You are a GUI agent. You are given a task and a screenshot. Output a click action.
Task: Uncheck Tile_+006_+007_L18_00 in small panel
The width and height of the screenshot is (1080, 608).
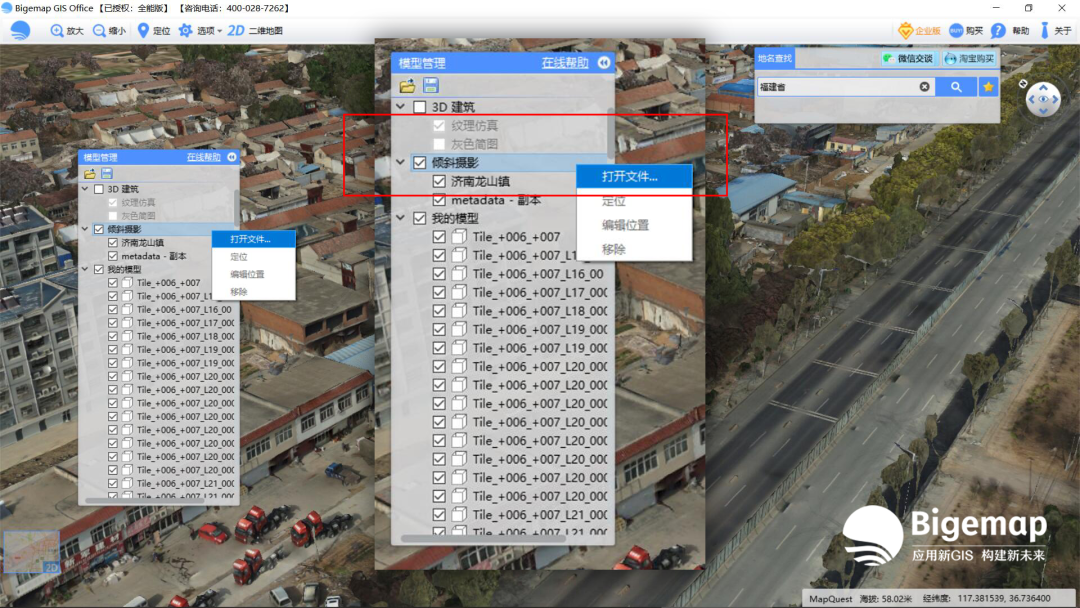113,336
